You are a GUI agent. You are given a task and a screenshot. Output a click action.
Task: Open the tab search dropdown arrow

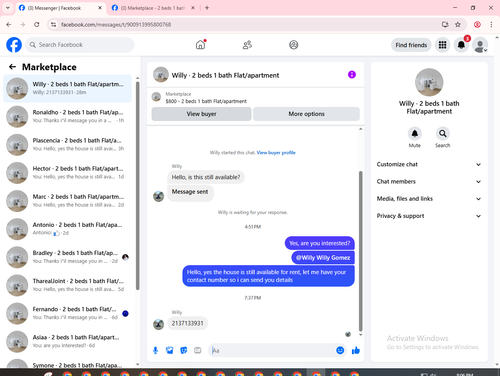click(8, 8)
